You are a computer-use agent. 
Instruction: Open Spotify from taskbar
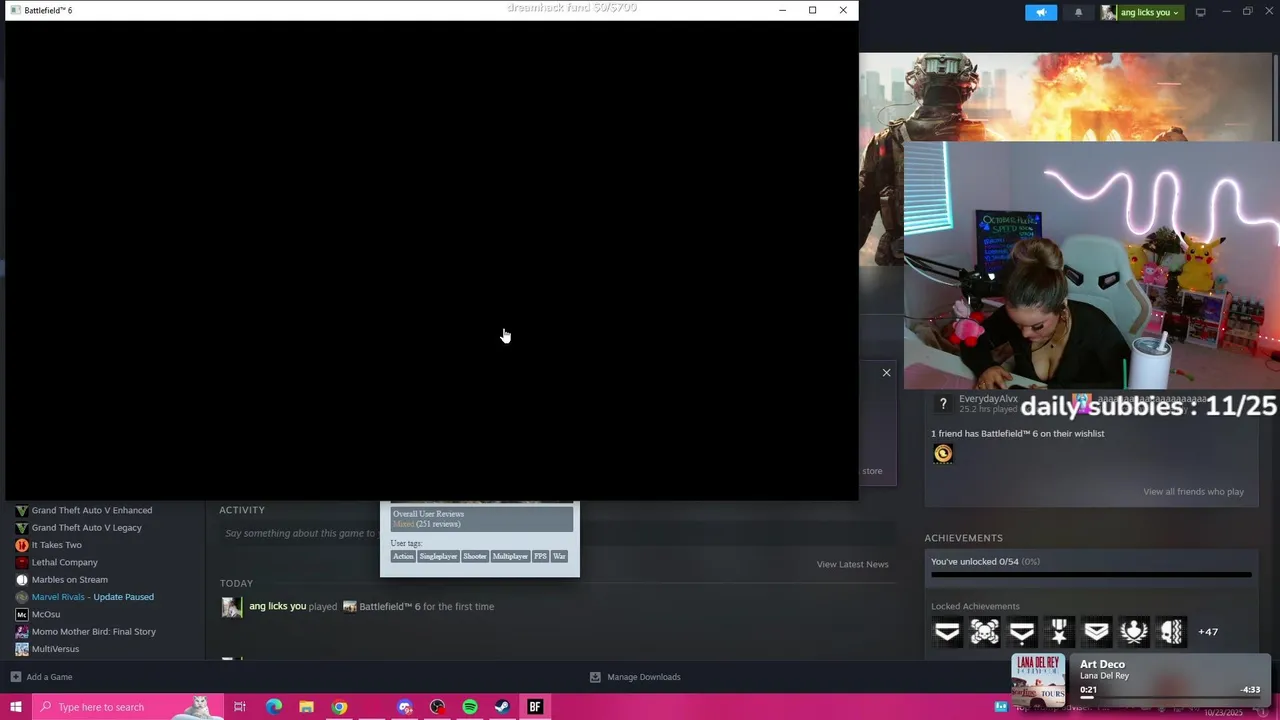470,707
